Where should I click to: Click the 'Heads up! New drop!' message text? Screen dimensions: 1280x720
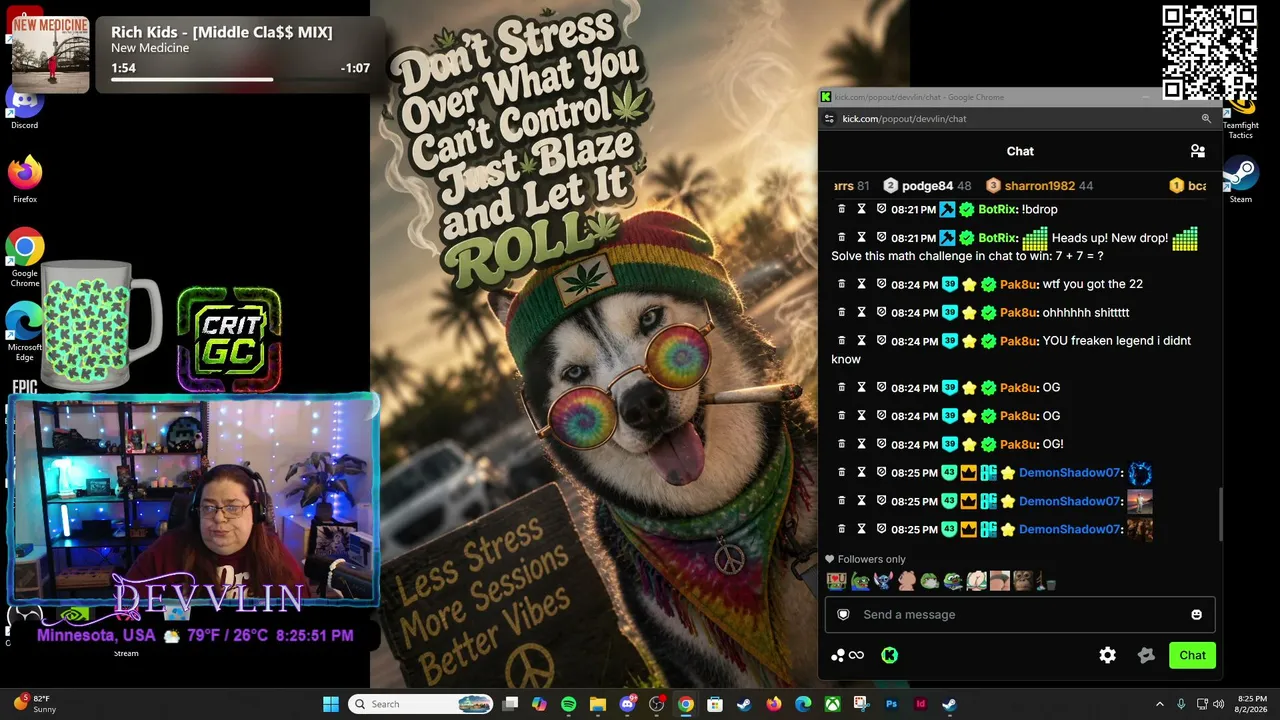(x=1109, y=238)
